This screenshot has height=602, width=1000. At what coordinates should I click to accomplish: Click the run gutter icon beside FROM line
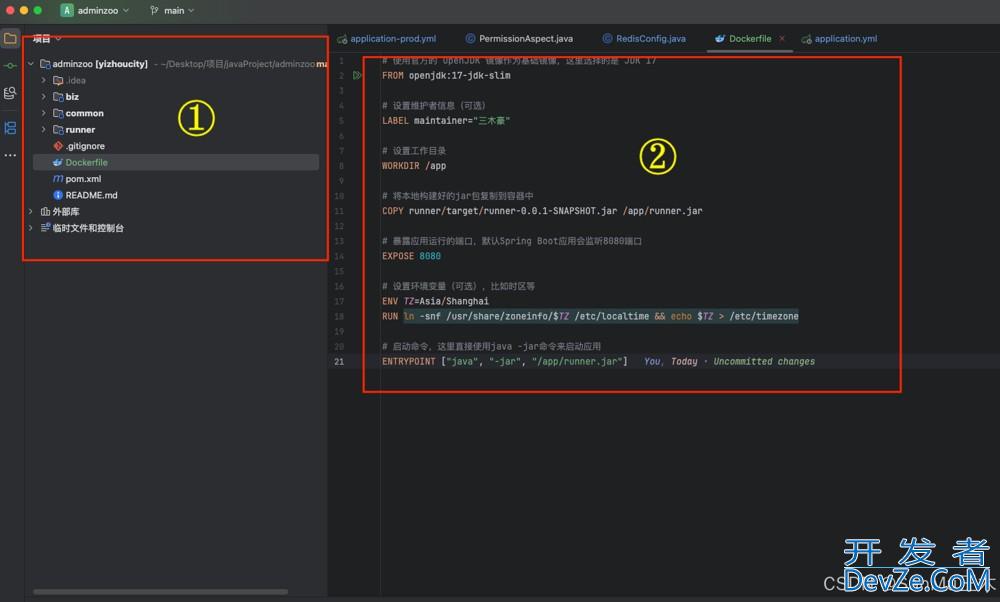pos(357,75)
